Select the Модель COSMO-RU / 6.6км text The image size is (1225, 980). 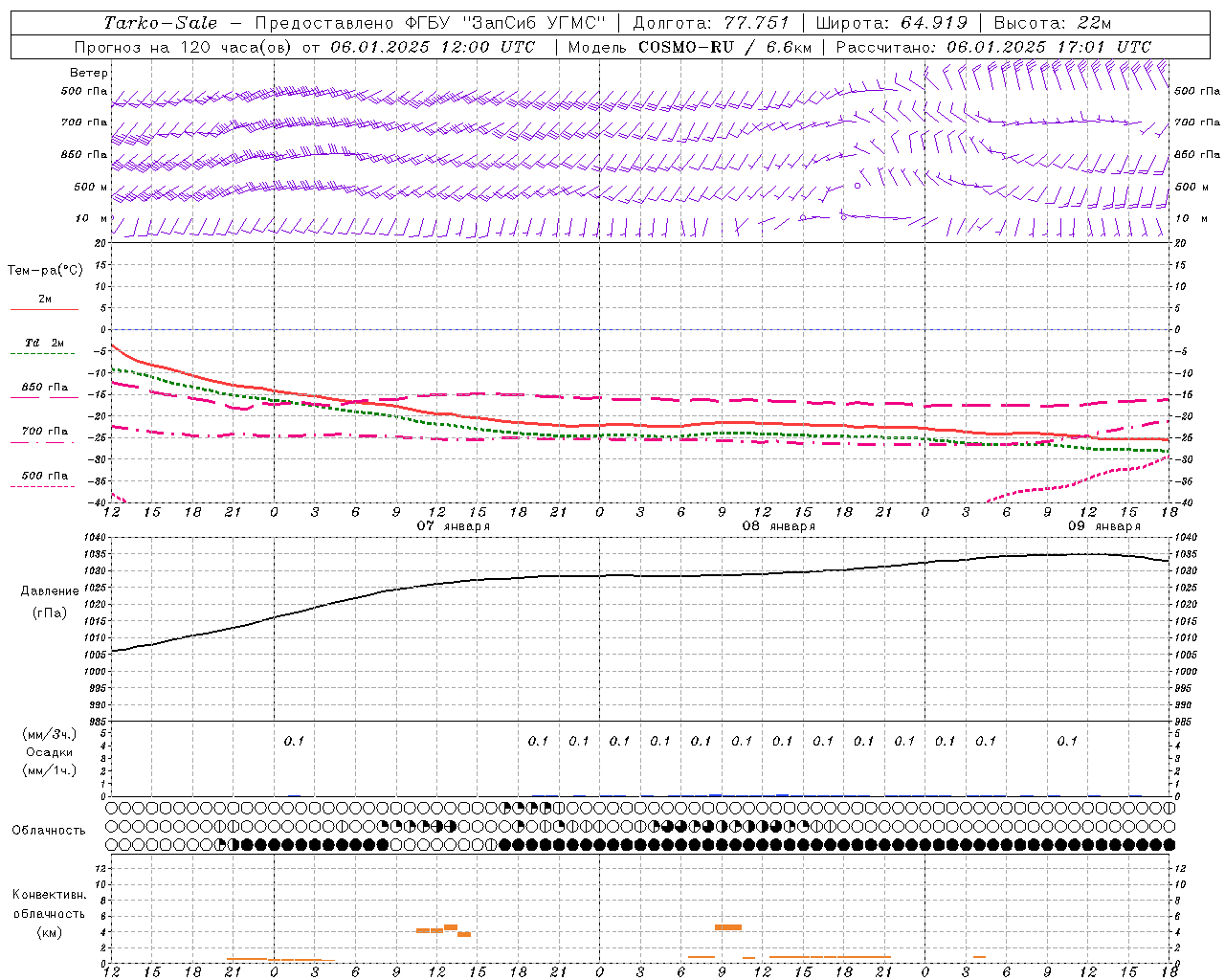click(690, 47)
